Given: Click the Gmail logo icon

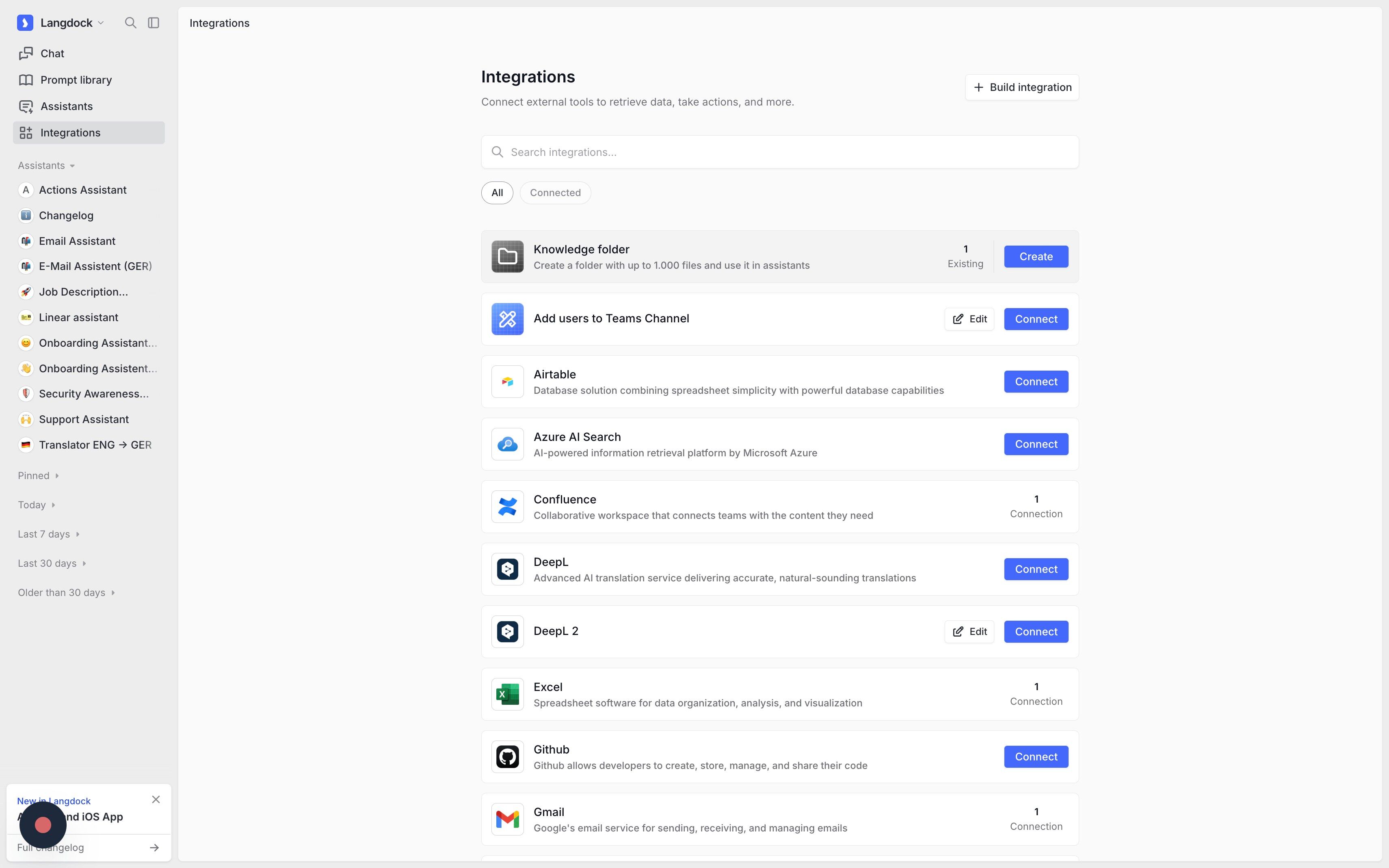Looking at the screenshot, I should coord(507,819).
